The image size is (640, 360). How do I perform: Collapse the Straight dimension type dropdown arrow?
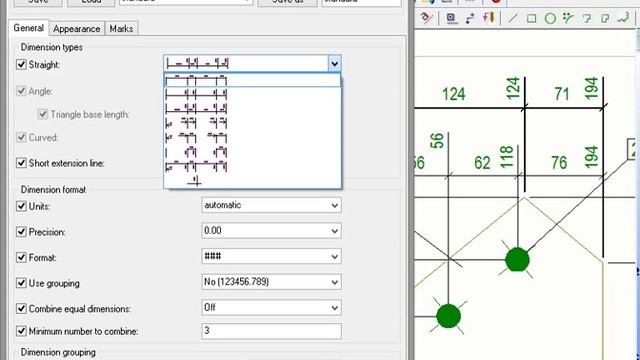[334, 64]
